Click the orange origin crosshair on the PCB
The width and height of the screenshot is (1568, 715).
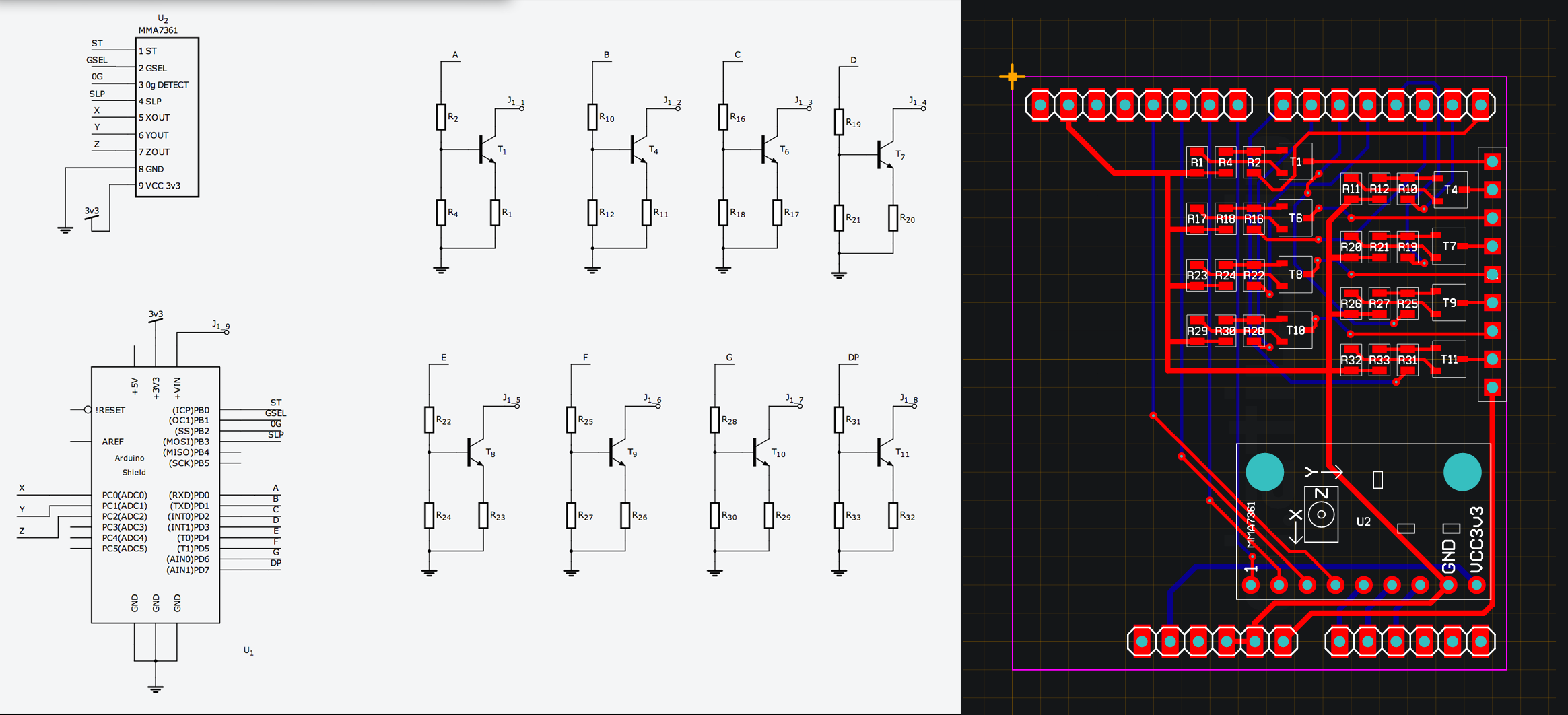click(1013, 76)
